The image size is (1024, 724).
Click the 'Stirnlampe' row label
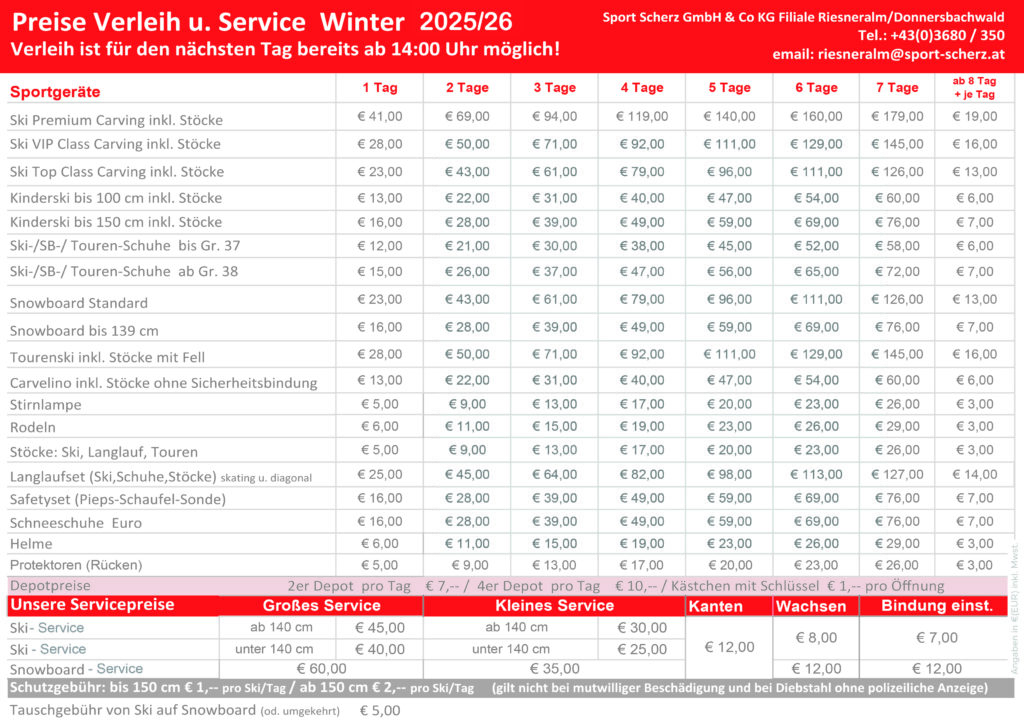point(46,405)
